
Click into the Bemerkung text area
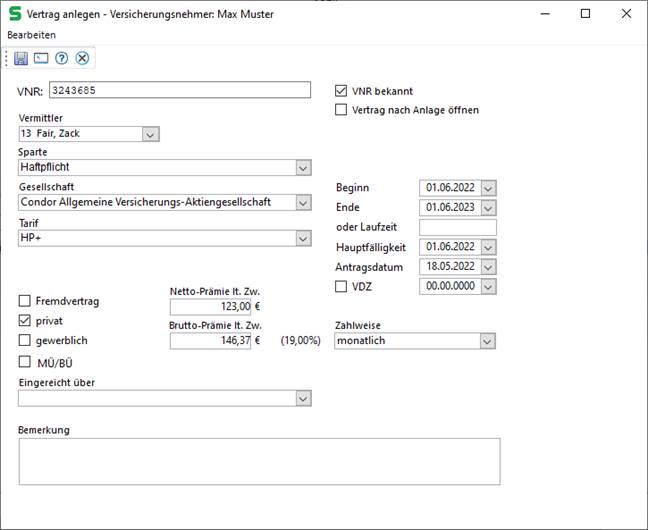coord(258,461)
